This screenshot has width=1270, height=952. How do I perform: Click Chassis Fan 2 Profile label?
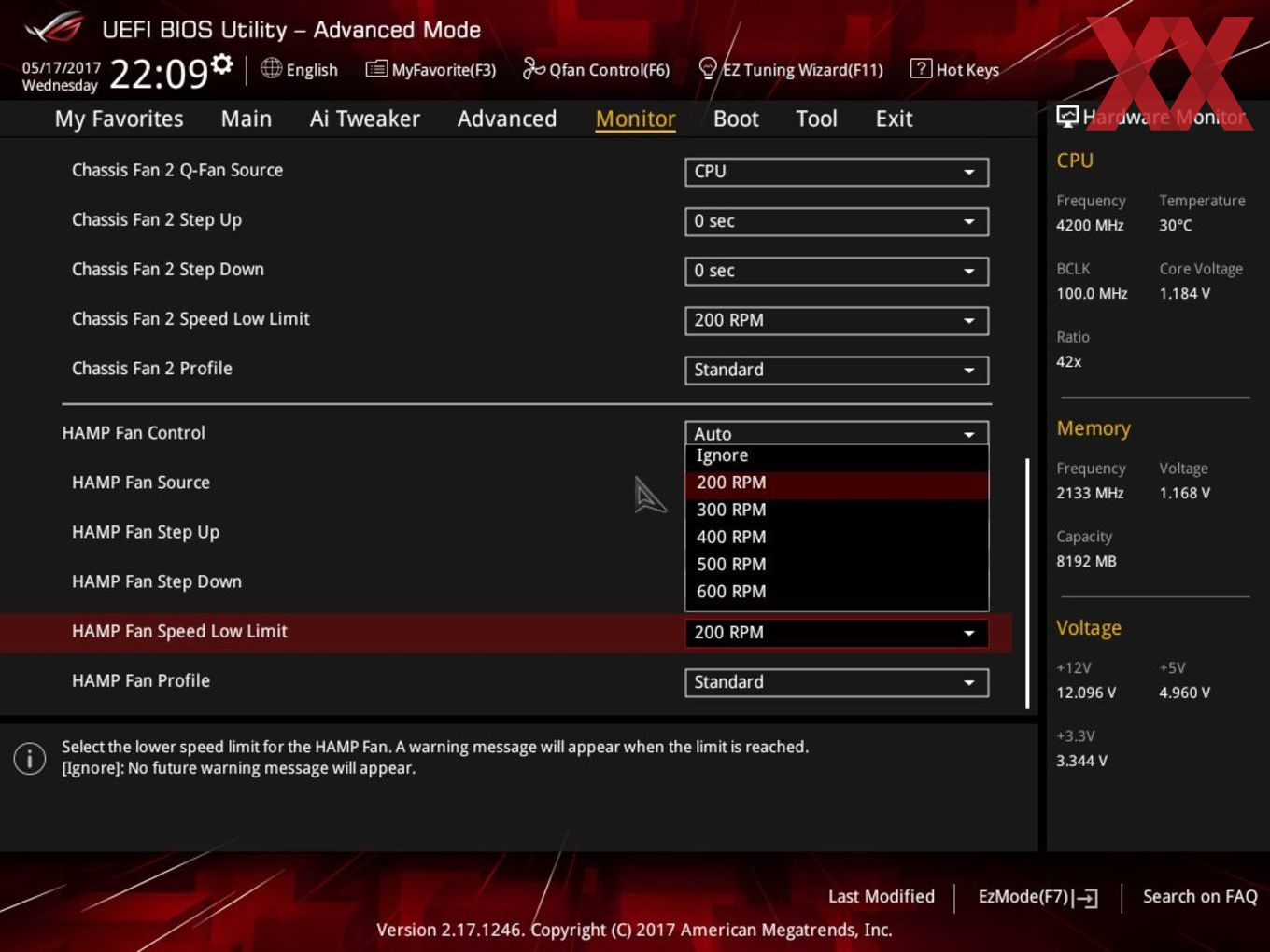click(152, 368)
